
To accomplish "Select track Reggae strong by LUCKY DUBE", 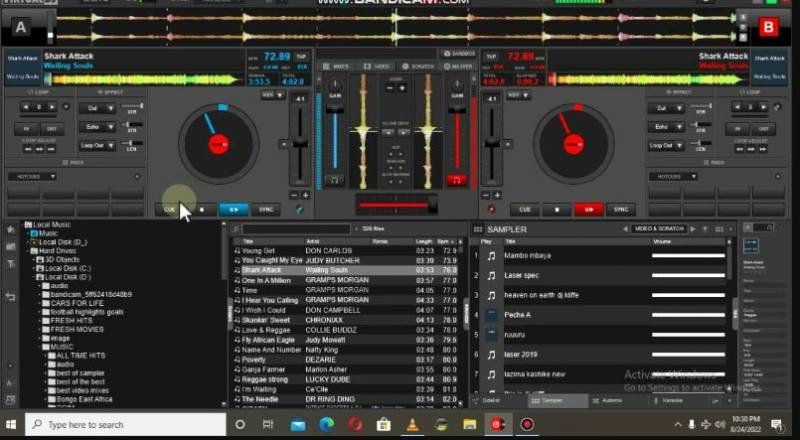I will pyautogui.click(x=345, y=380).
